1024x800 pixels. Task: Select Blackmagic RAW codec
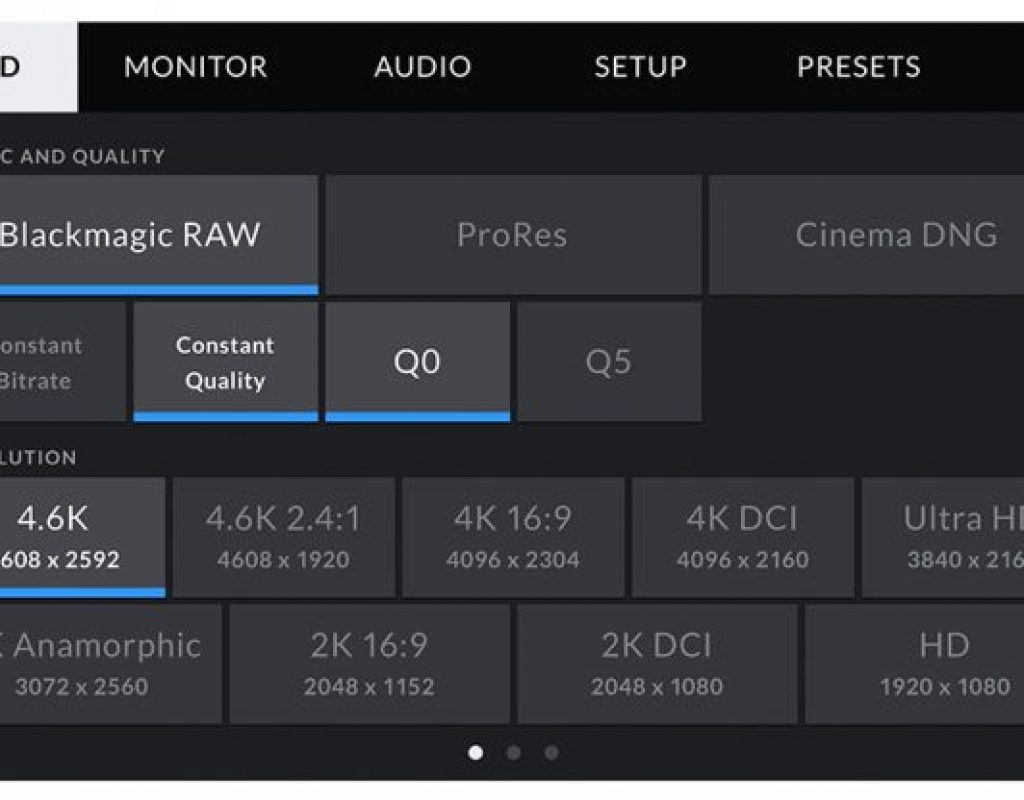pos(159,234)
